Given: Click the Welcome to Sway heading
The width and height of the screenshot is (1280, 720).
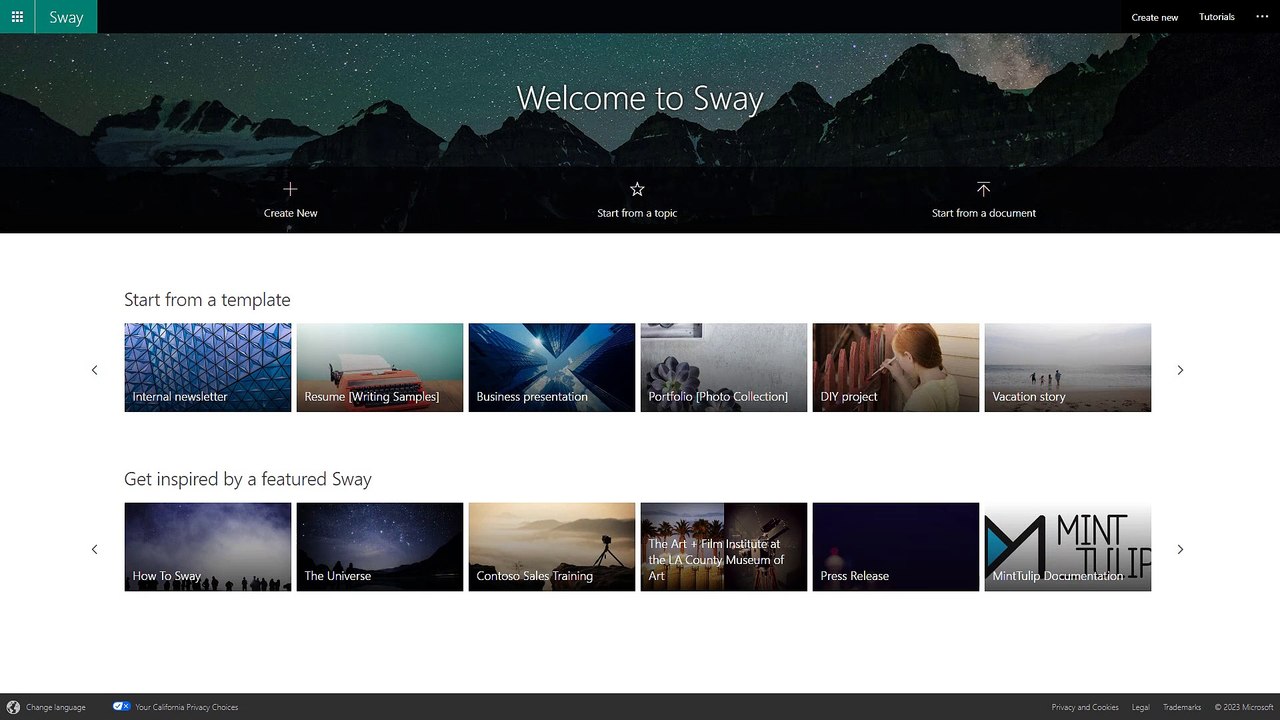Looking at the screenshot, I should pyautogui.click(x=640, y=98).
